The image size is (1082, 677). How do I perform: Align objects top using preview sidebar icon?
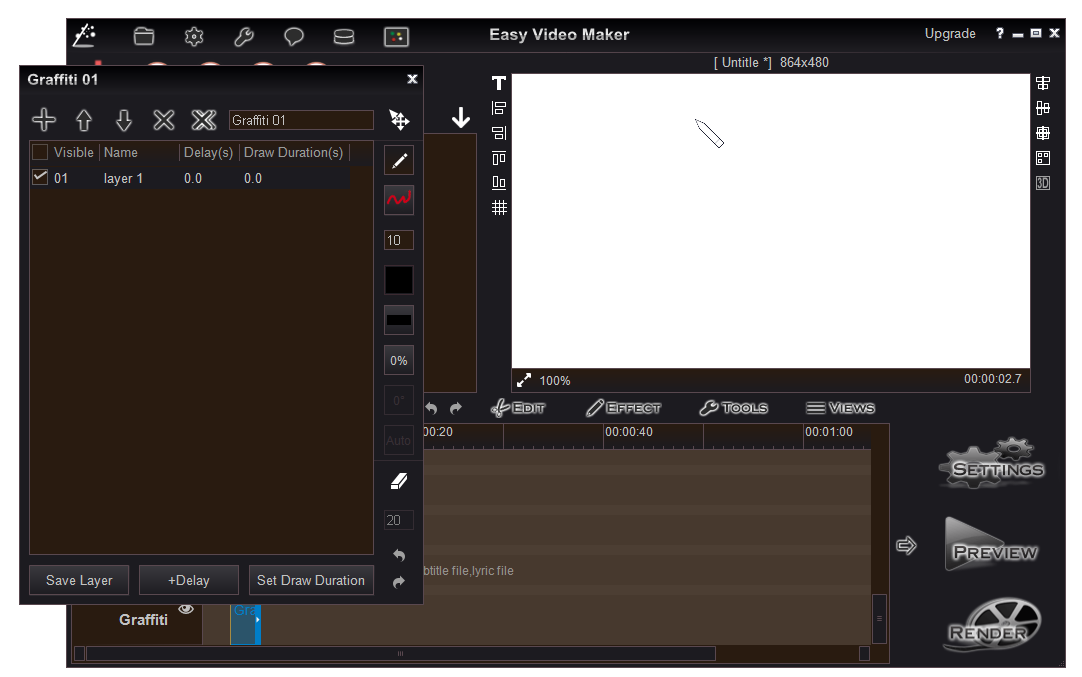tap(499, 158)
